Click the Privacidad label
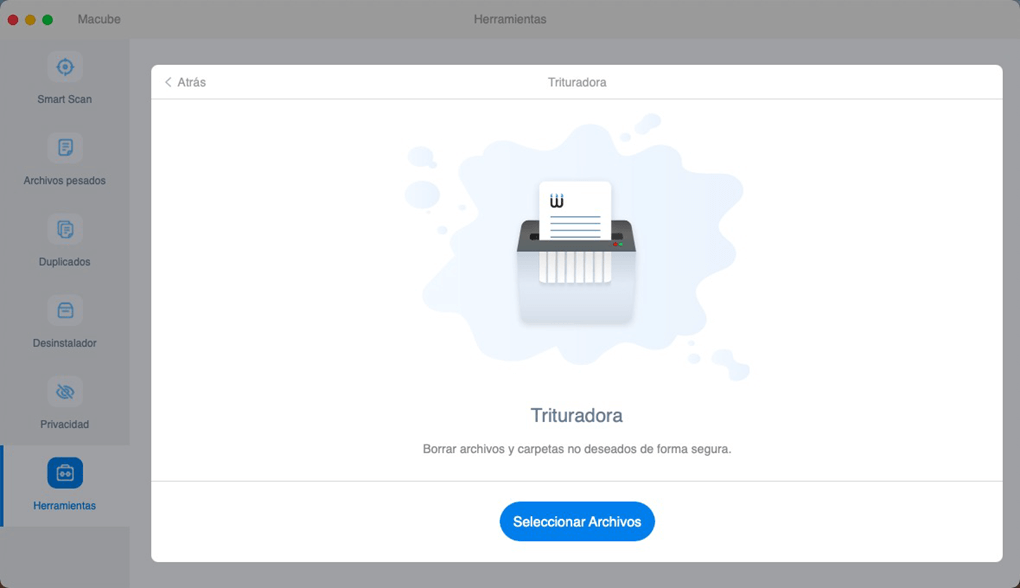The image size is (1020, 588). click(64, 424)
